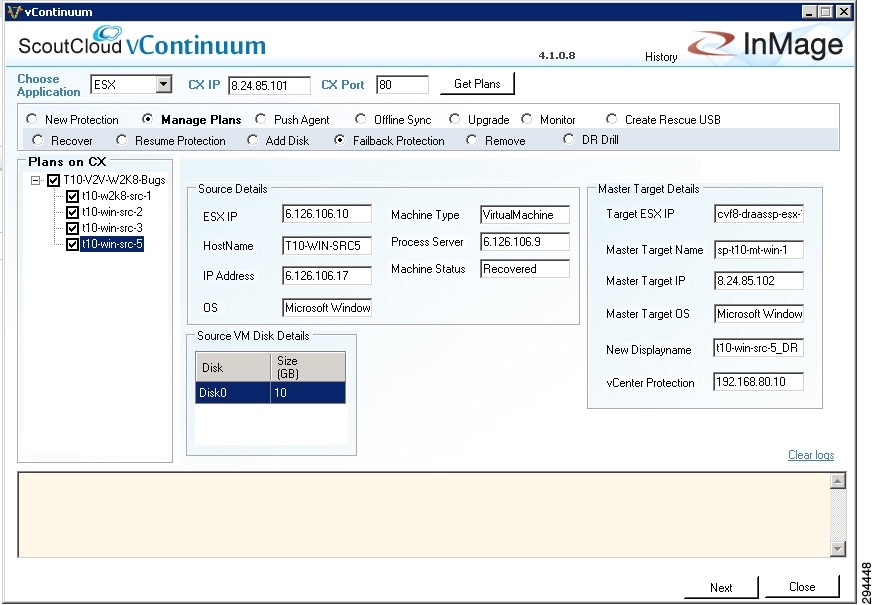The width and height of the screenshot is (872, 605).
Task: Click the log scrollbar down arrow
Action: [x=838, y=549]
